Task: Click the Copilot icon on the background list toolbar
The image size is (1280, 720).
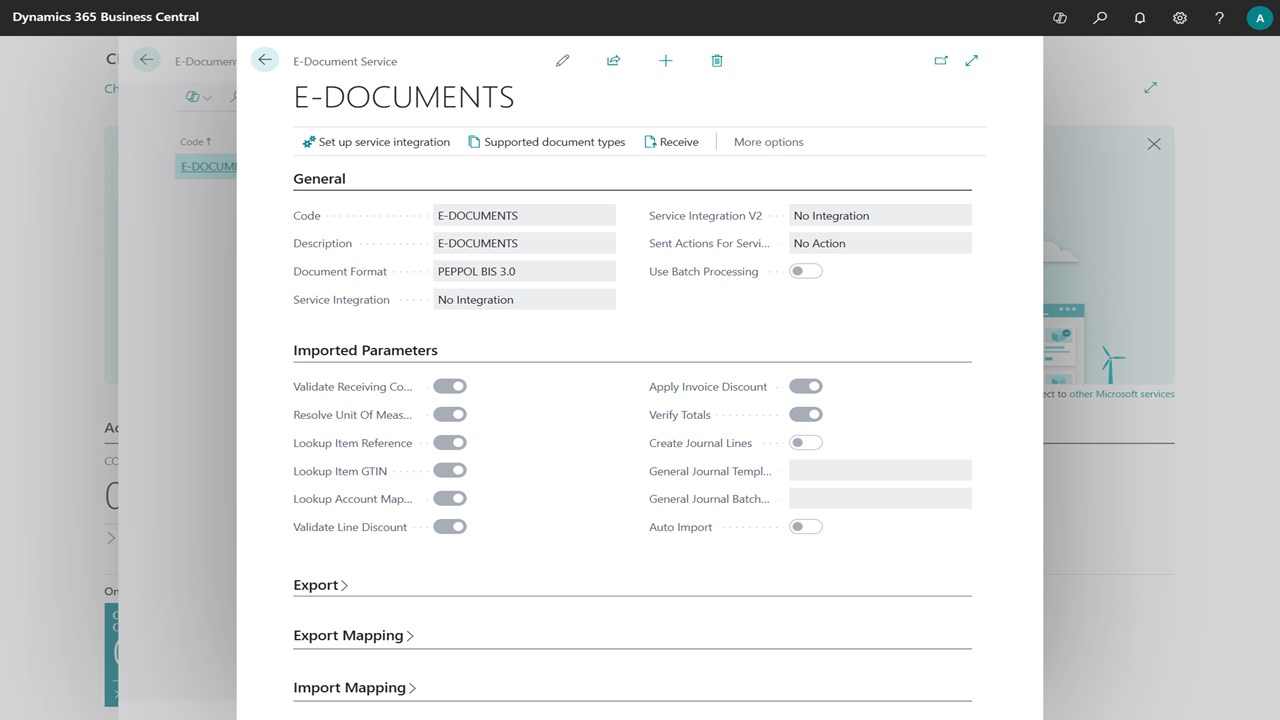Action: coord(192,97)
